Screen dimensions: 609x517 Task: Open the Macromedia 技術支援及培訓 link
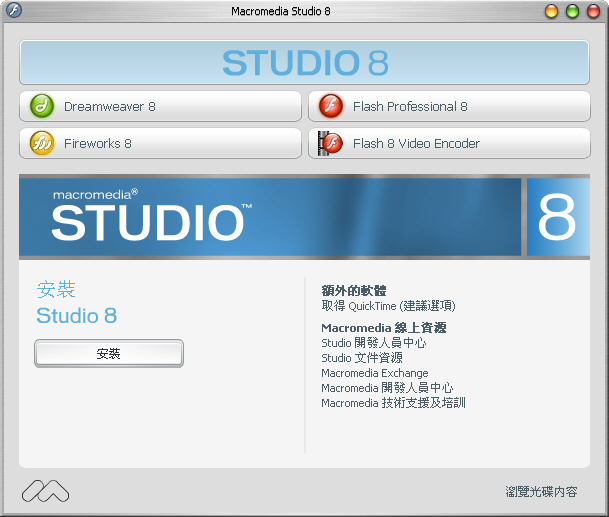tap(393, 403)
